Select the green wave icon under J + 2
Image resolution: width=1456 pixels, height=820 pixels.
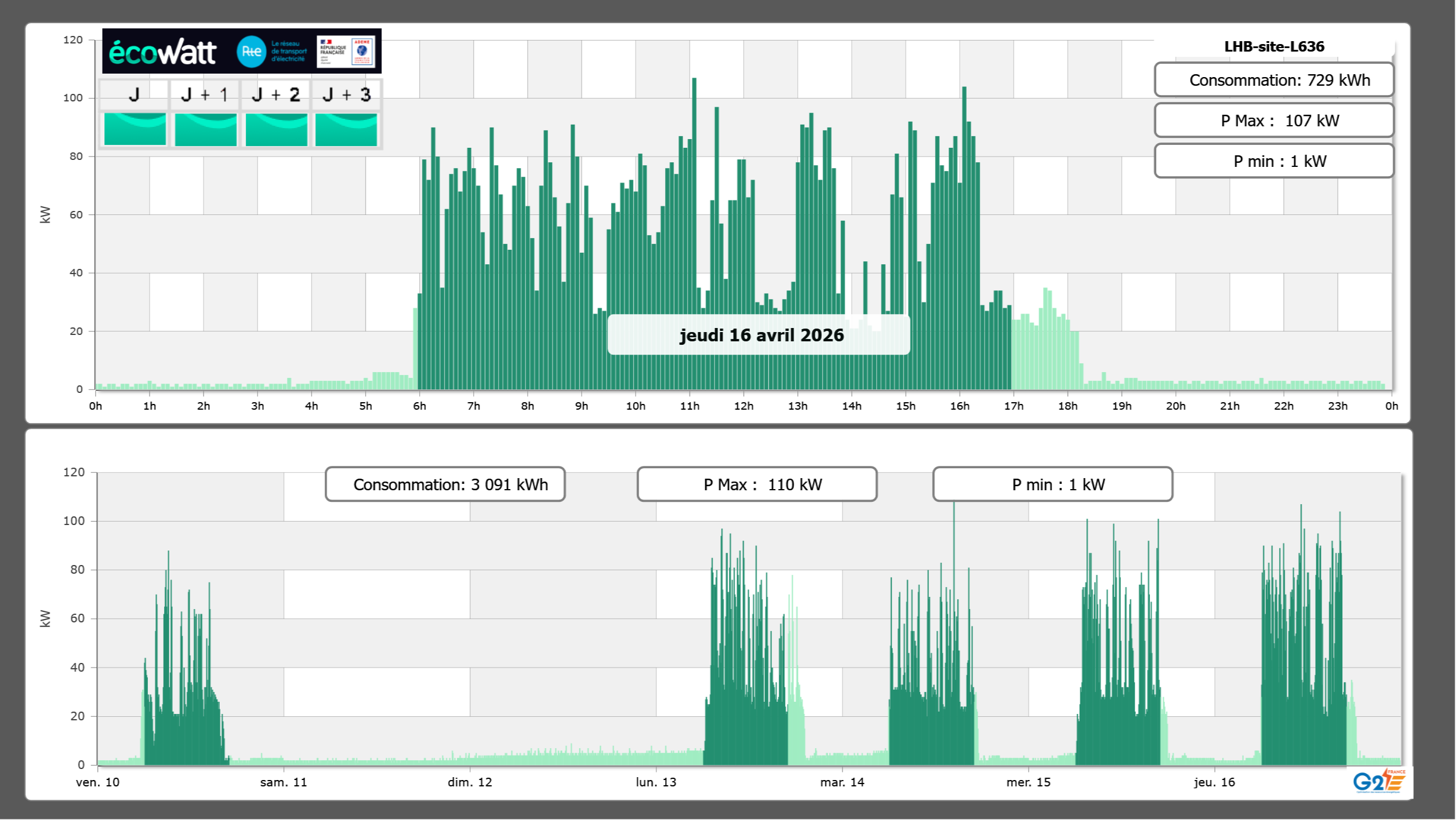276,129
